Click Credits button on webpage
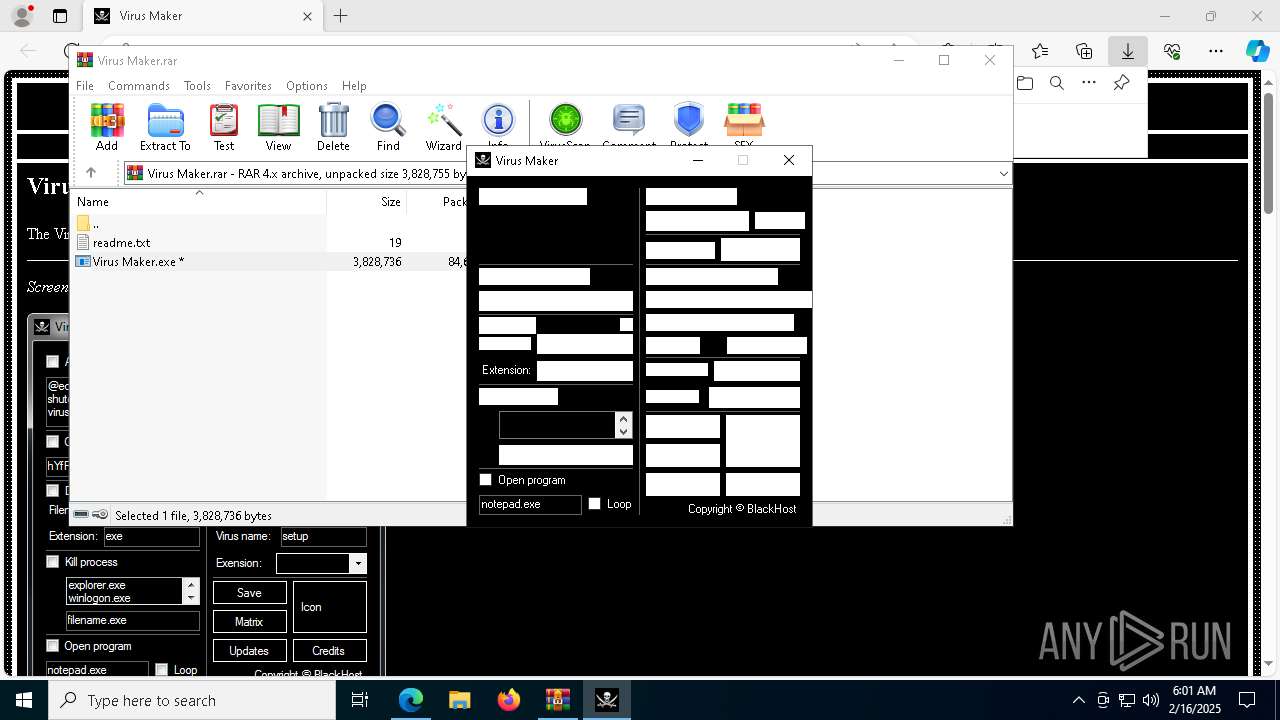Image resolution: width=1280 pixels, height=720 pixels. point(329,650)
